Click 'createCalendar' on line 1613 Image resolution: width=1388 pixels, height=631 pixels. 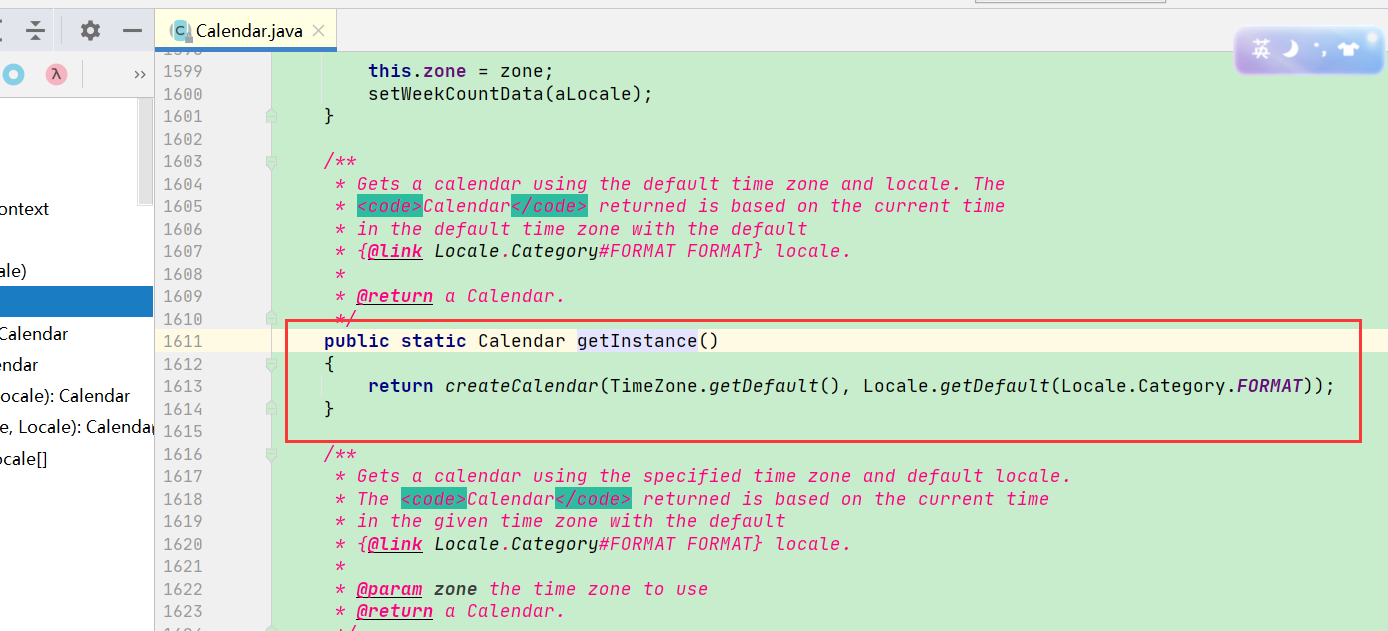[521, 386]
